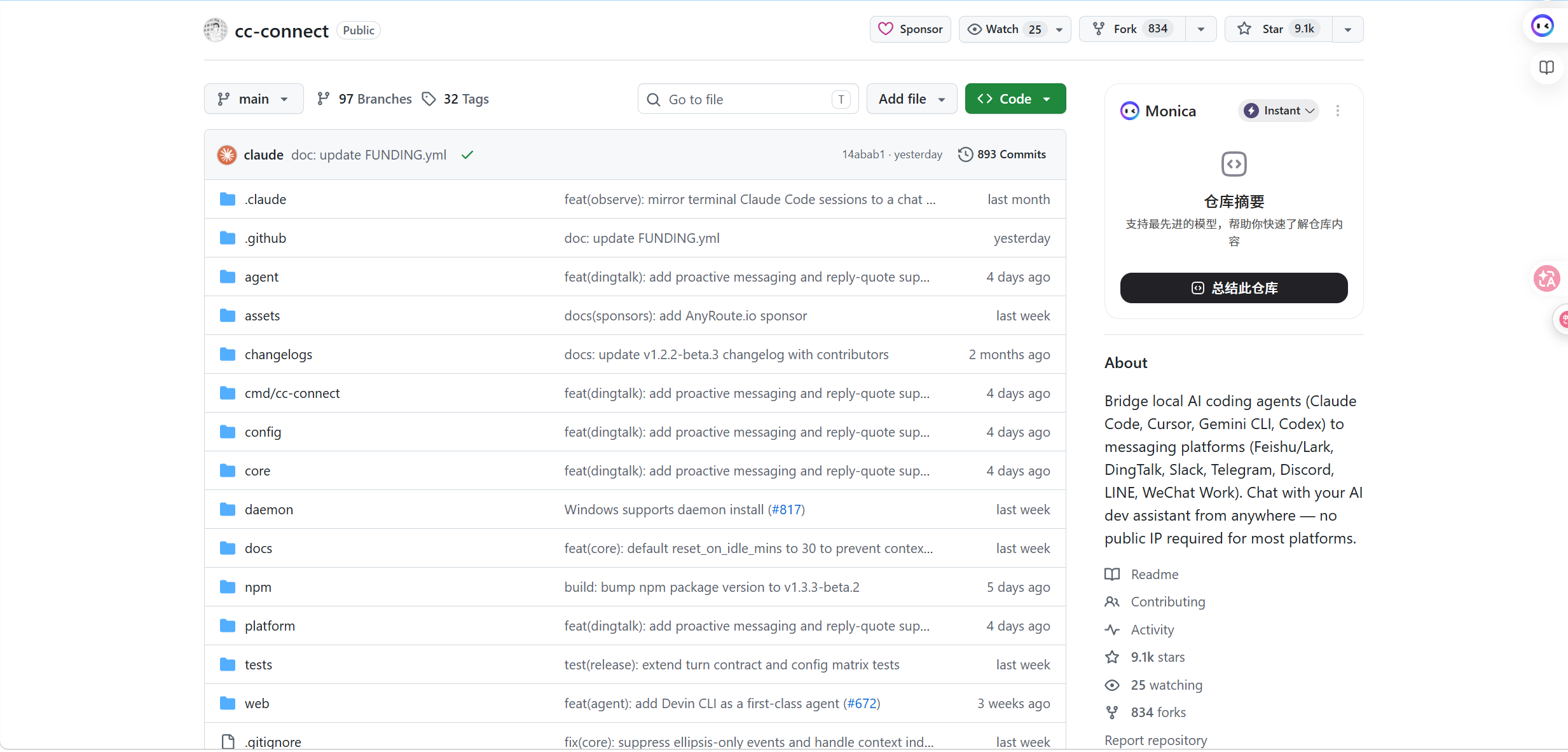Screen dimensions: 1568x752
Task: Open the npm package version bump commit
Action: (712, 587)
